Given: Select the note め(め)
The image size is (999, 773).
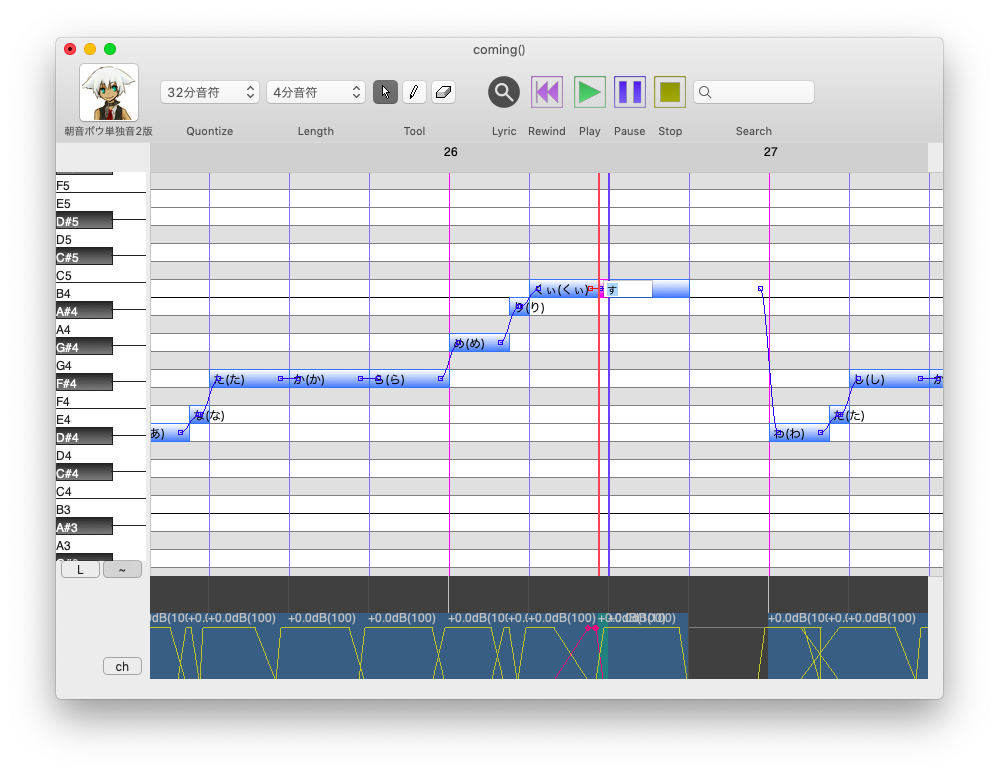Looking at the screenshot, I should [x=479, y=343].
